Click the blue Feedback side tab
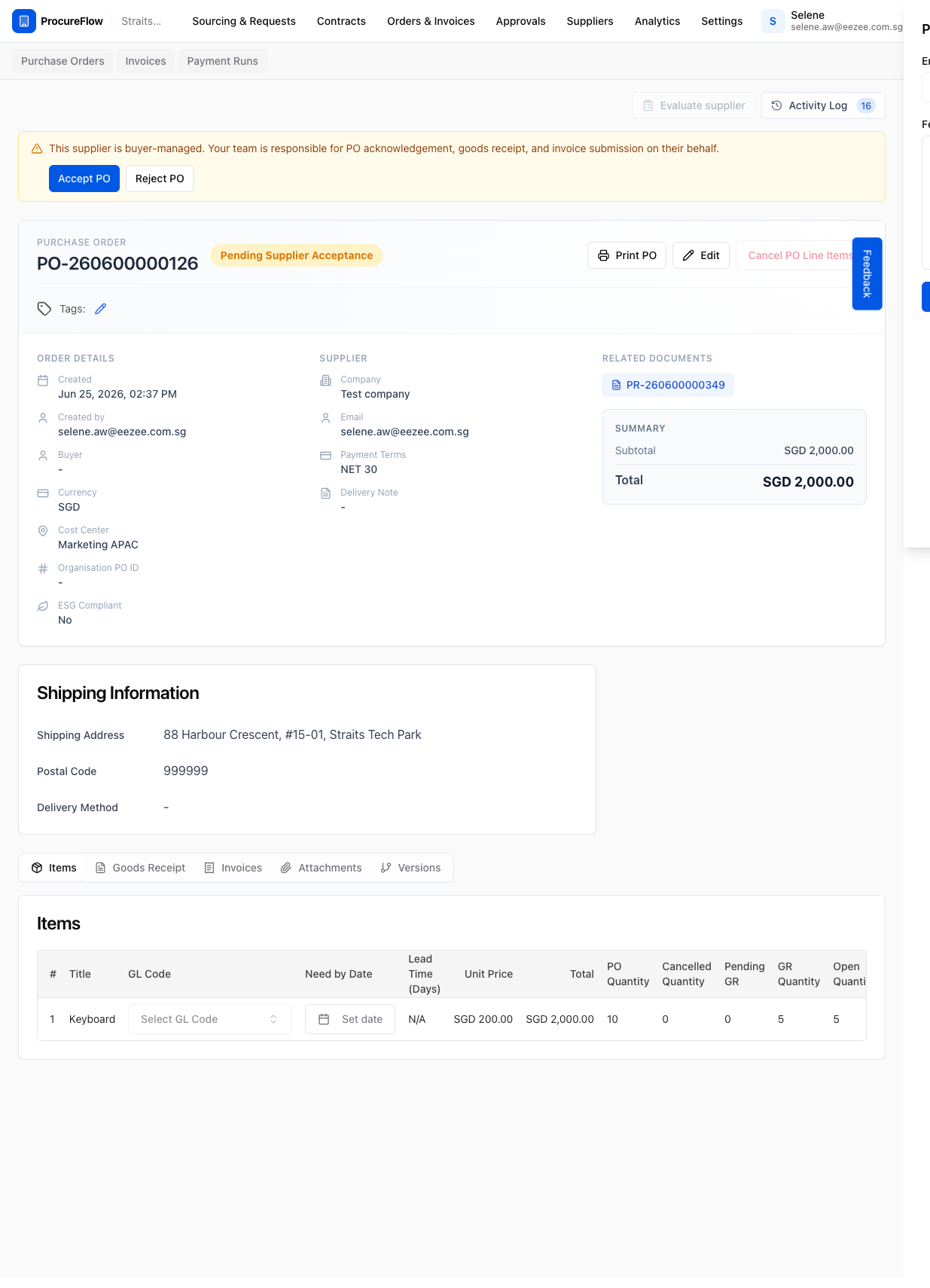Screen dimensions: 930x1288 [867, 273]
